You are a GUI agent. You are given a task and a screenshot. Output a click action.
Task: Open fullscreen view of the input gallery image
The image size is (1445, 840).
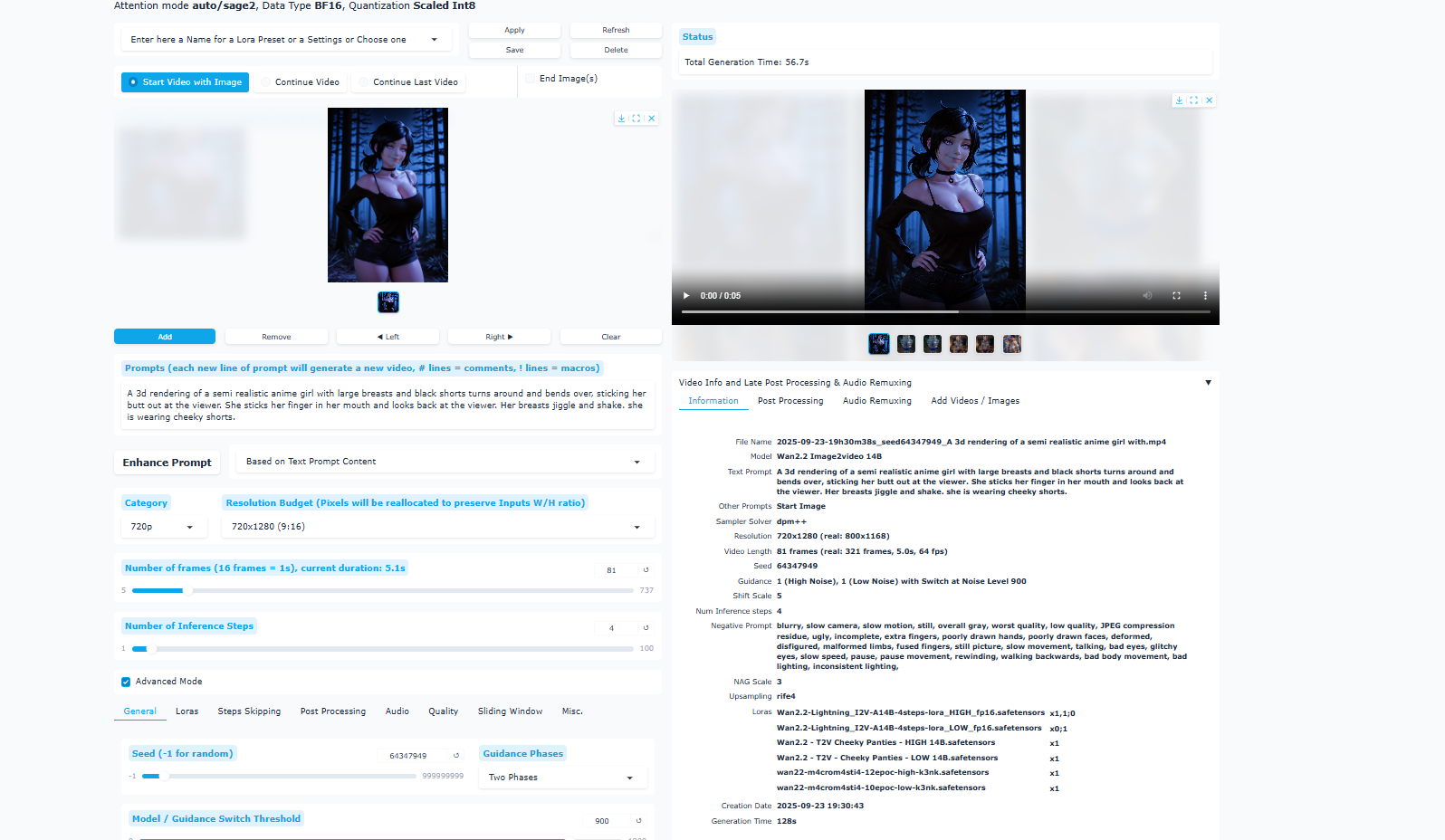click(x=636, y=119)
